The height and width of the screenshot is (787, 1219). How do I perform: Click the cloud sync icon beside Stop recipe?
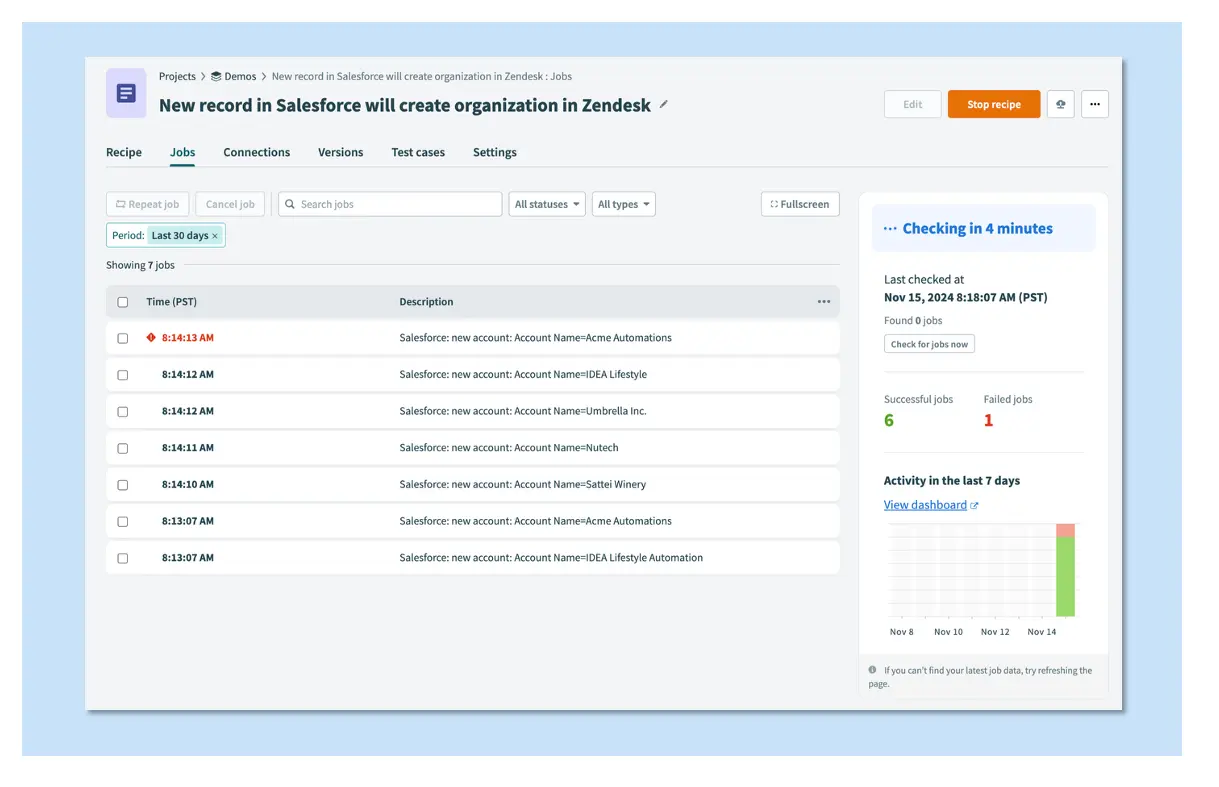(x=1060, y=103)
